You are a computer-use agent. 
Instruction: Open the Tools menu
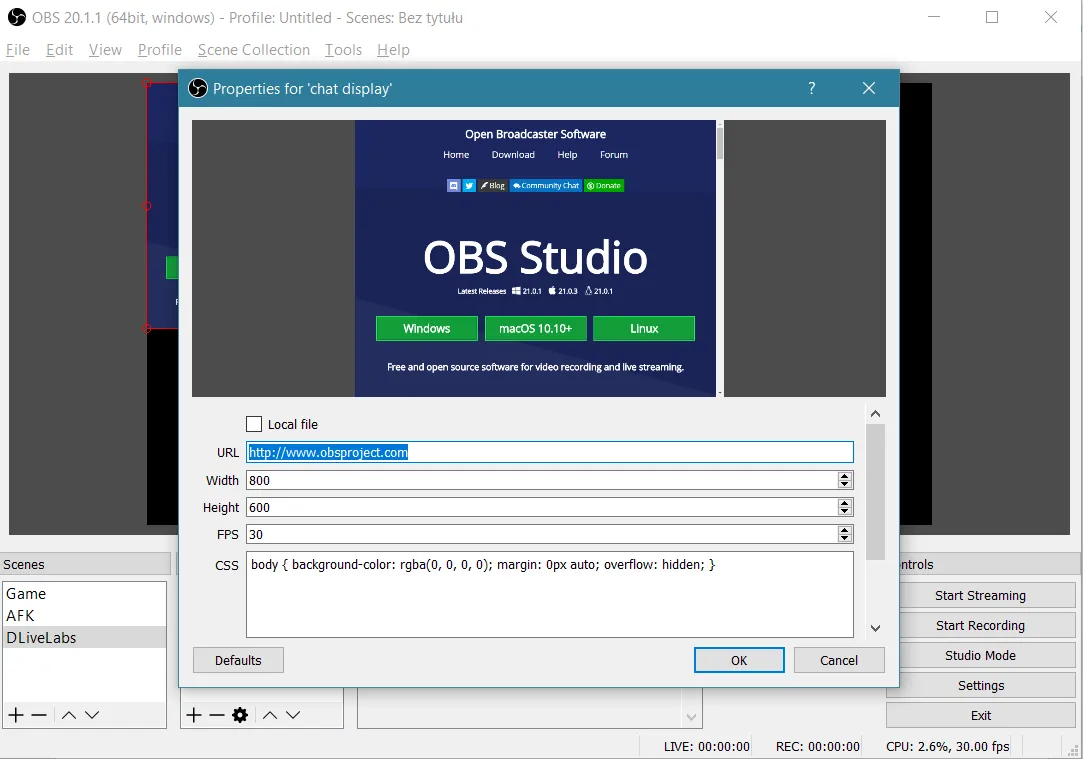click(343, 50)
